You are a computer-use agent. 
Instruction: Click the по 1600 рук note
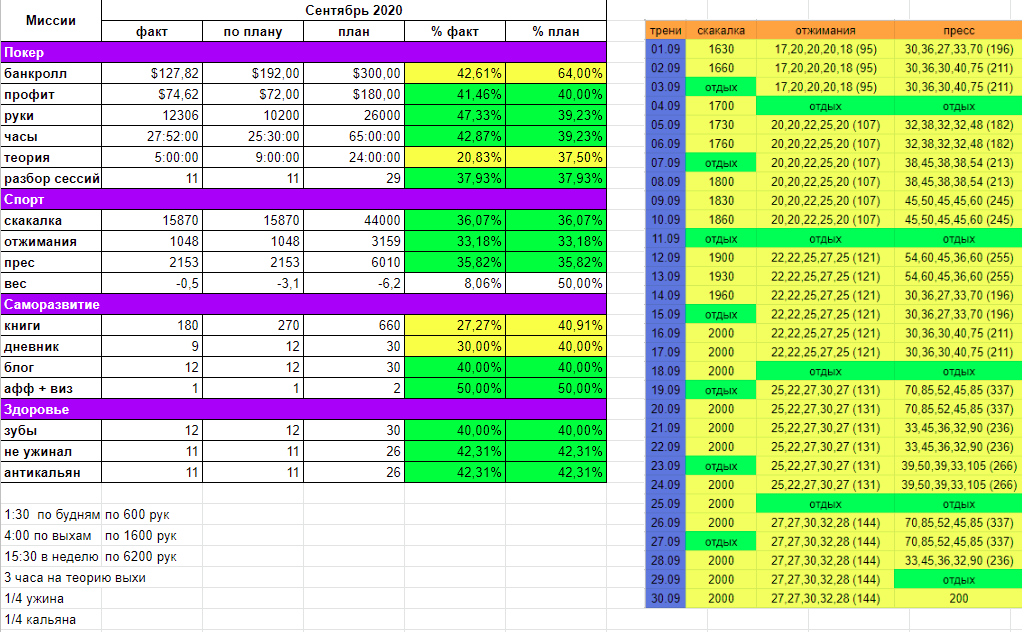141,536
